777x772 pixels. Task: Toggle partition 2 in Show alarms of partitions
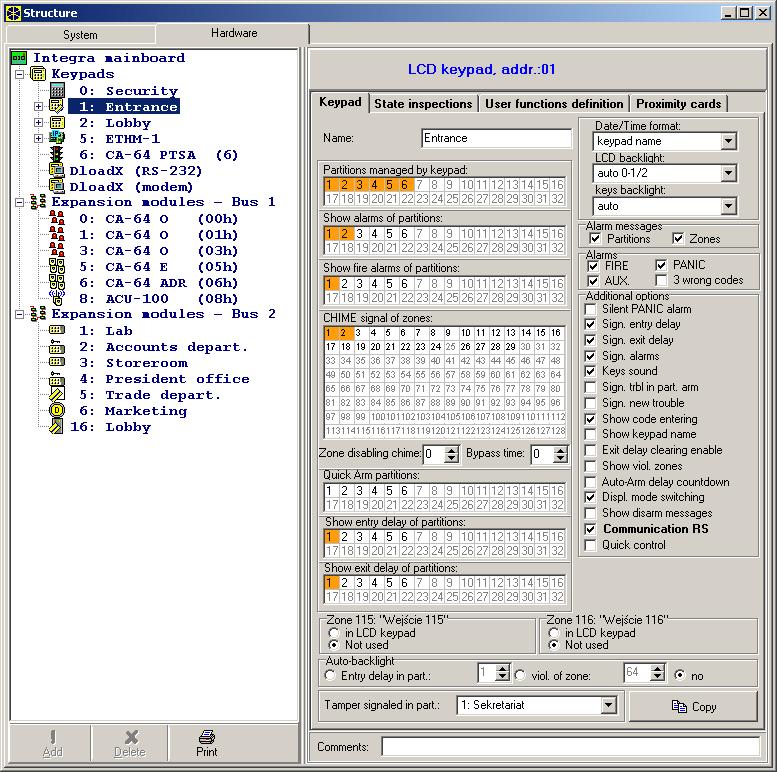tap(344, 233)
